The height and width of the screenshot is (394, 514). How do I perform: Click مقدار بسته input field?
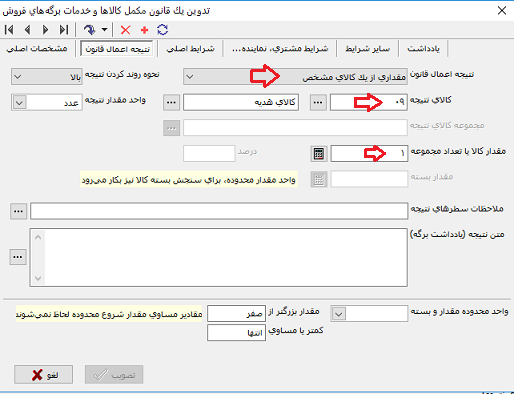369,179
